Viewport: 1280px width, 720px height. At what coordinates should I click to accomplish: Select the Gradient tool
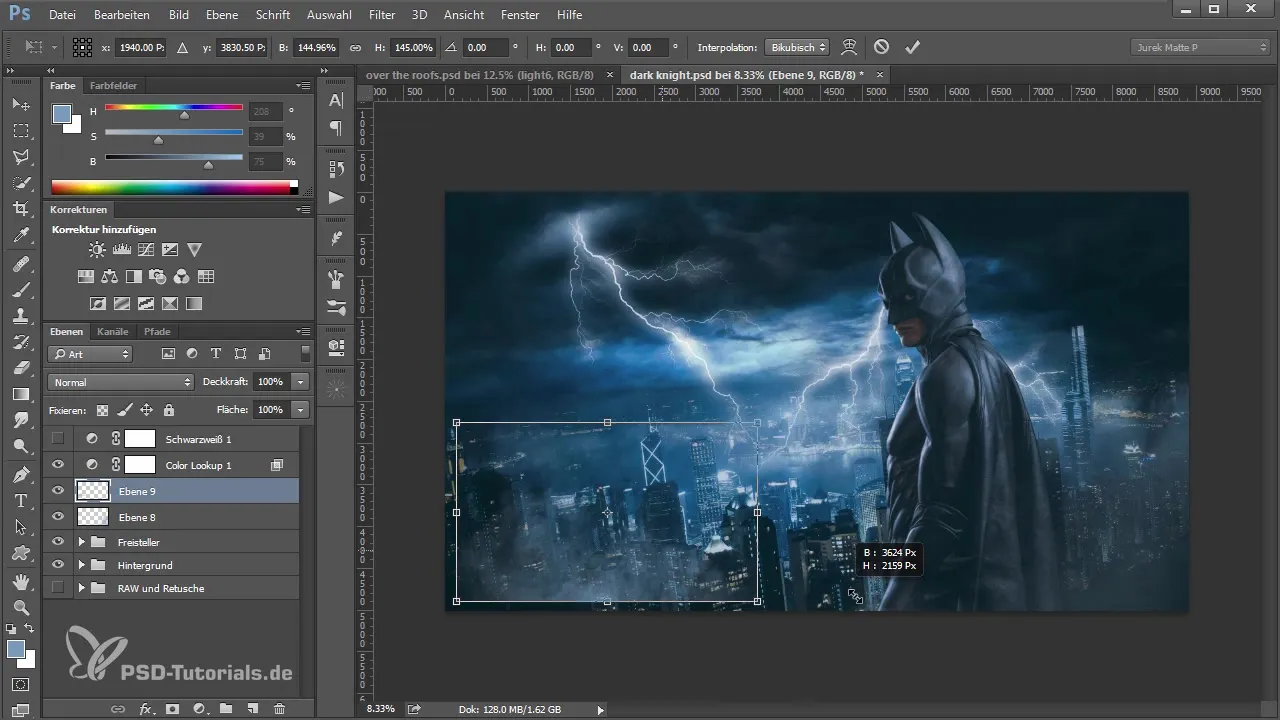pos(21,394)
